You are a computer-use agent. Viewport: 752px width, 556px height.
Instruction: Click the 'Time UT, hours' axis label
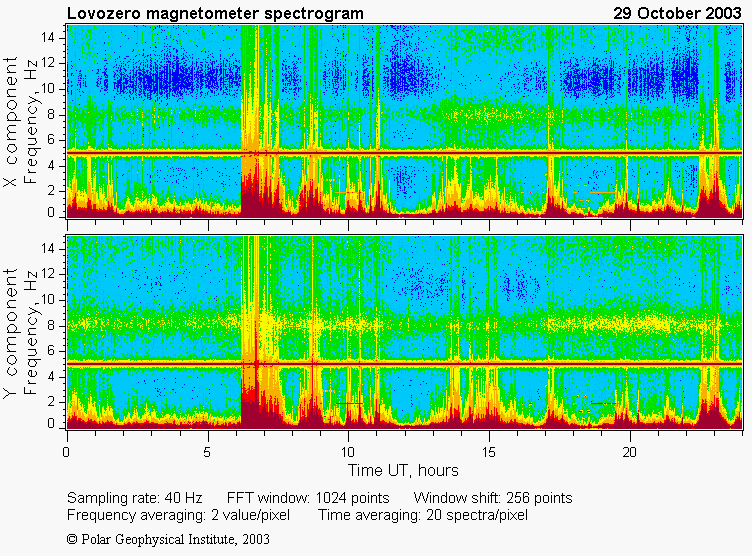(402, 469)
